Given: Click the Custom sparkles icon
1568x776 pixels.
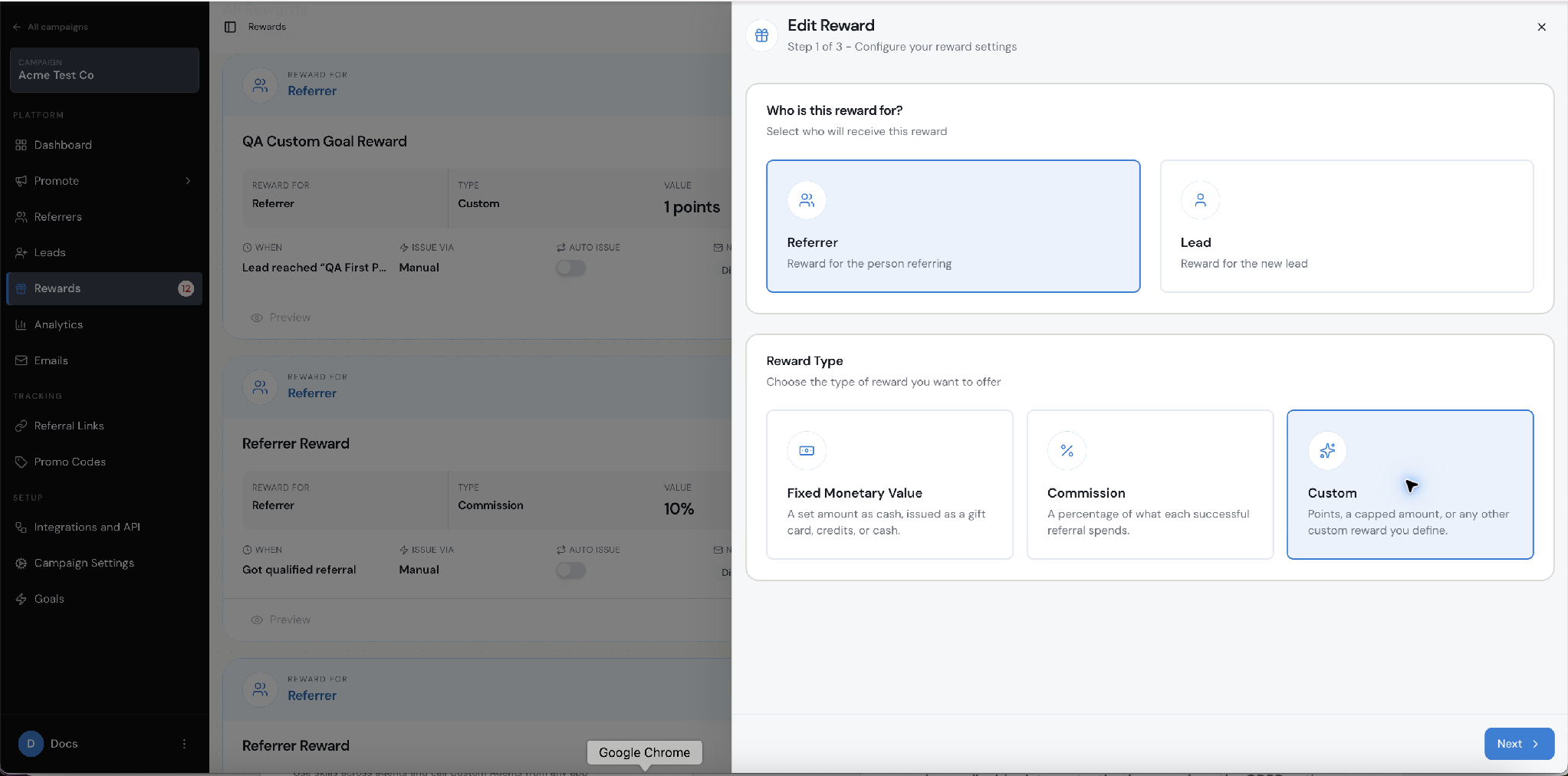Looking at the screenshot, I should [1327, 451].
